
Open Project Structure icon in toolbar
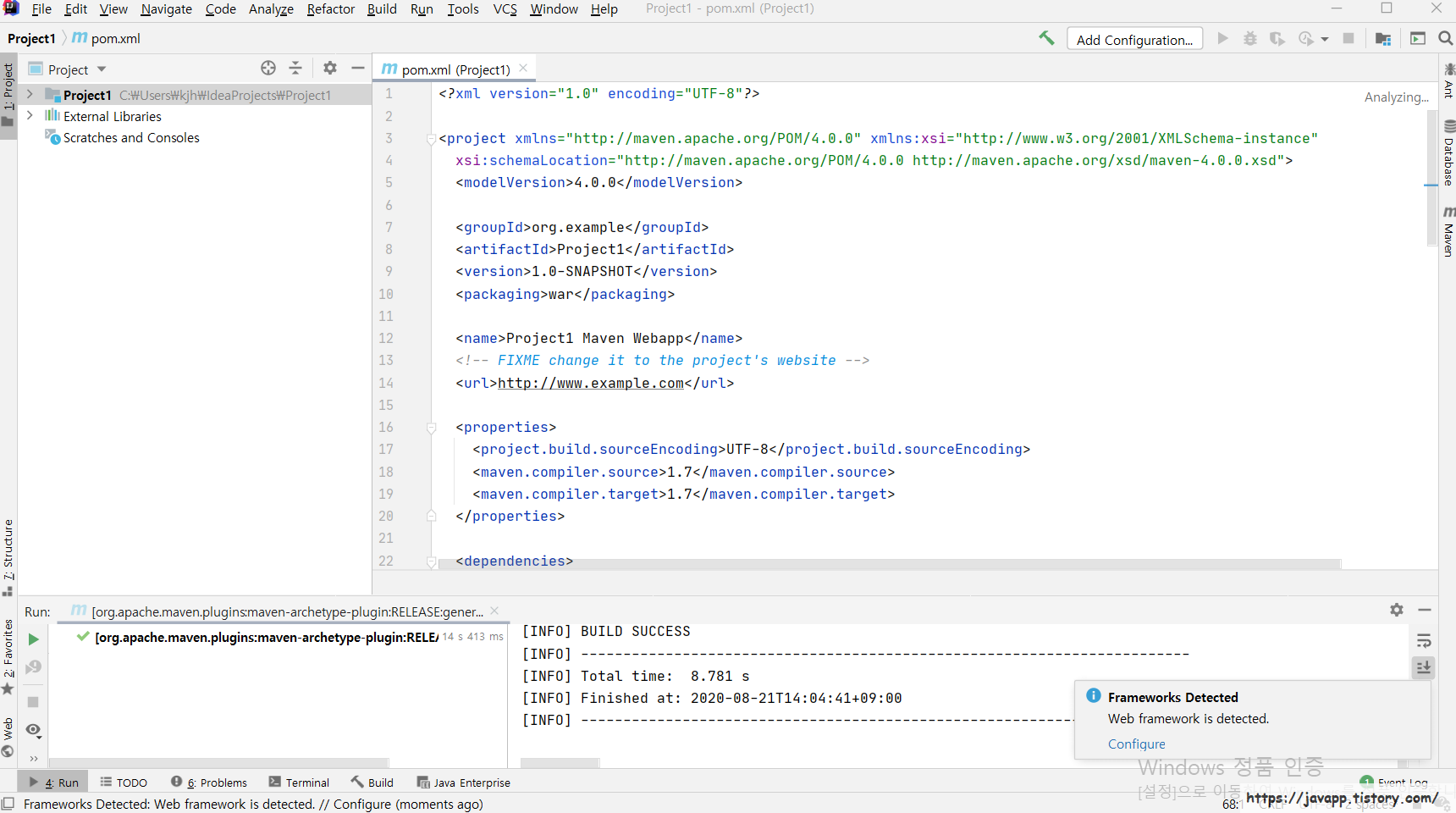(1384, 38)
